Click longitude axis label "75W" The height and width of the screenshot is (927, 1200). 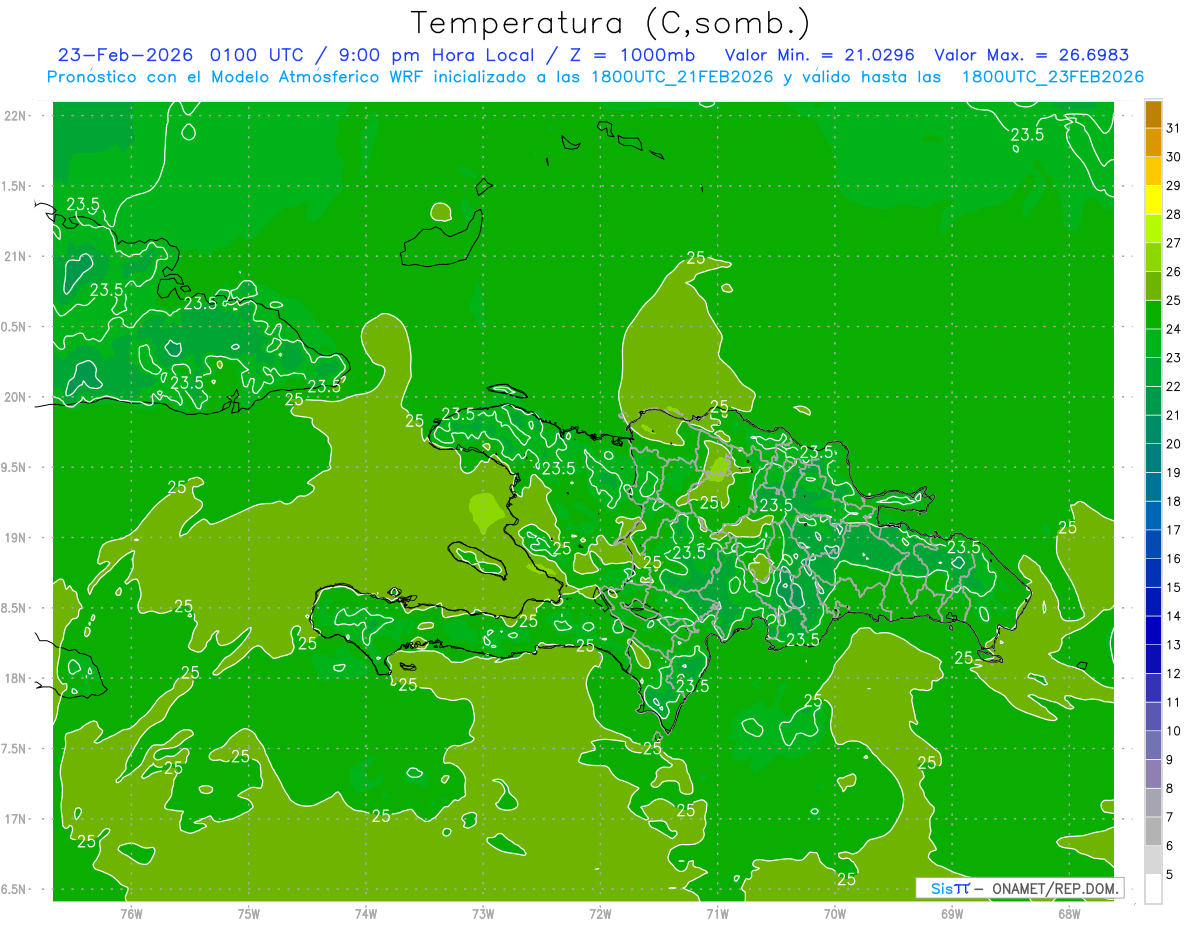point(249,913)
